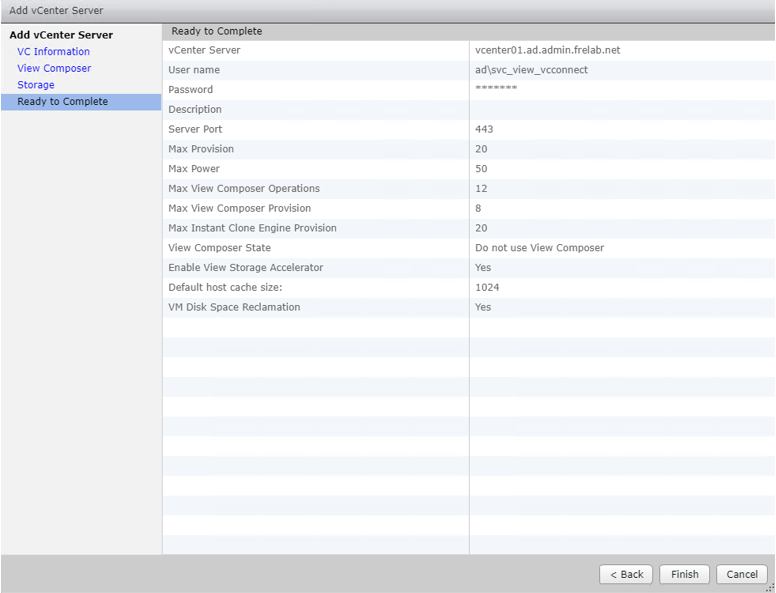Jump to the View Composer step link
Viewport: 776px width, 593px height.
click(x=54, y=68)
